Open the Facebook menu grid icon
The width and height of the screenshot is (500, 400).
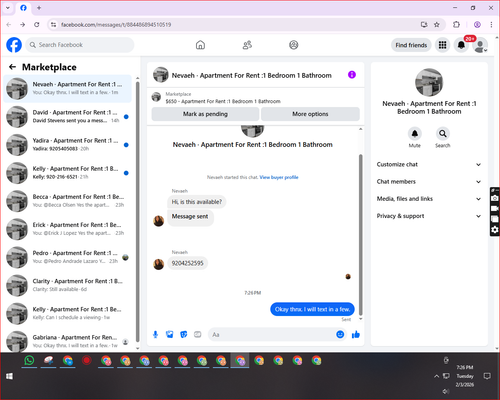pos(442,45)
